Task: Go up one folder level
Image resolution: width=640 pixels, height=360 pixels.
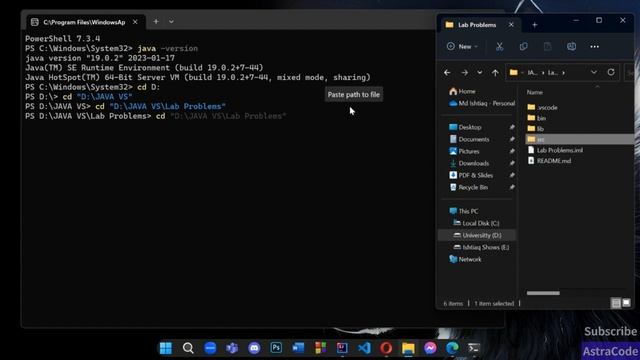Action: [495, 73]
